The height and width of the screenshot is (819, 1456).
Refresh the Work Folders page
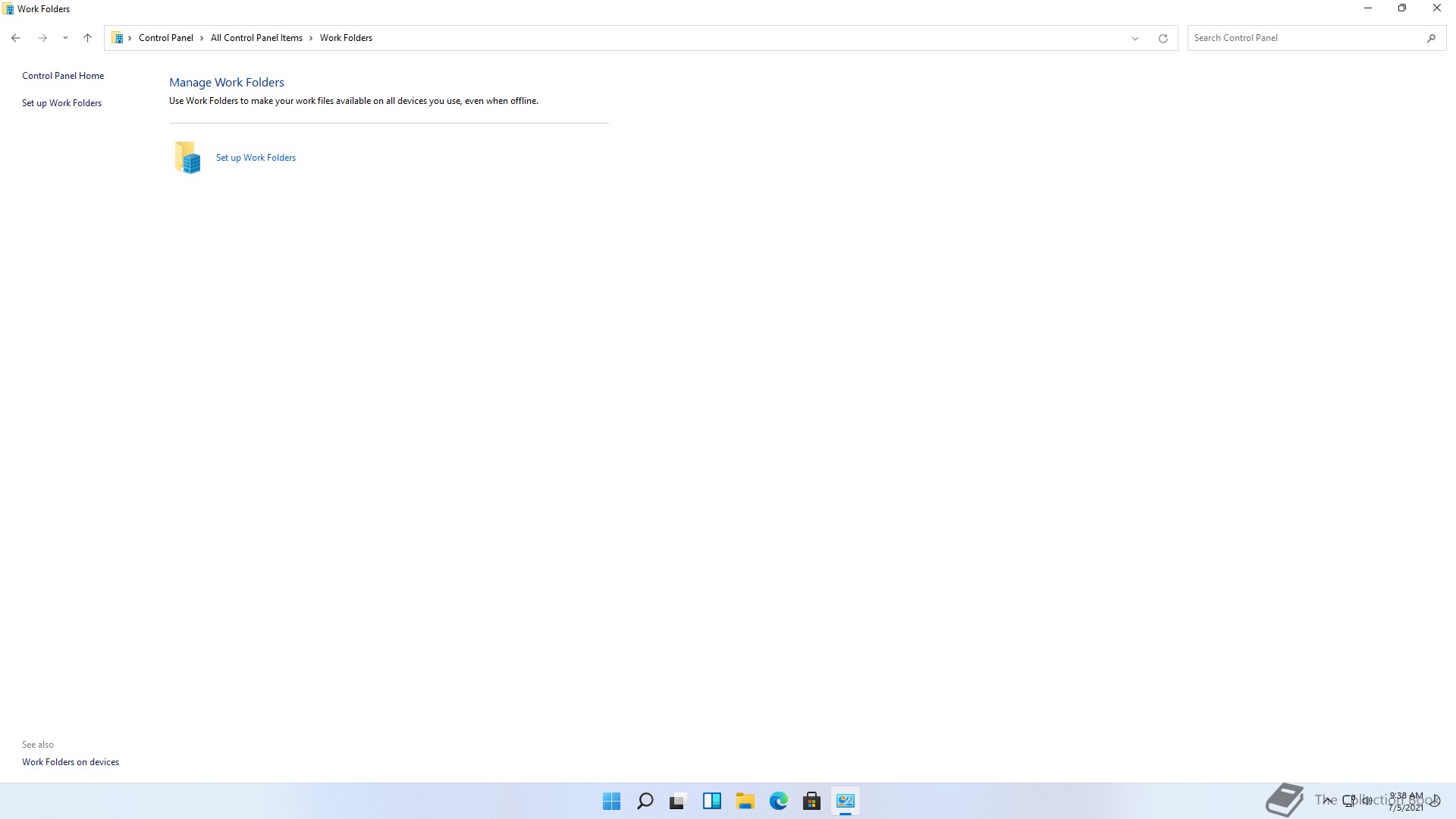pos(1163,38)
